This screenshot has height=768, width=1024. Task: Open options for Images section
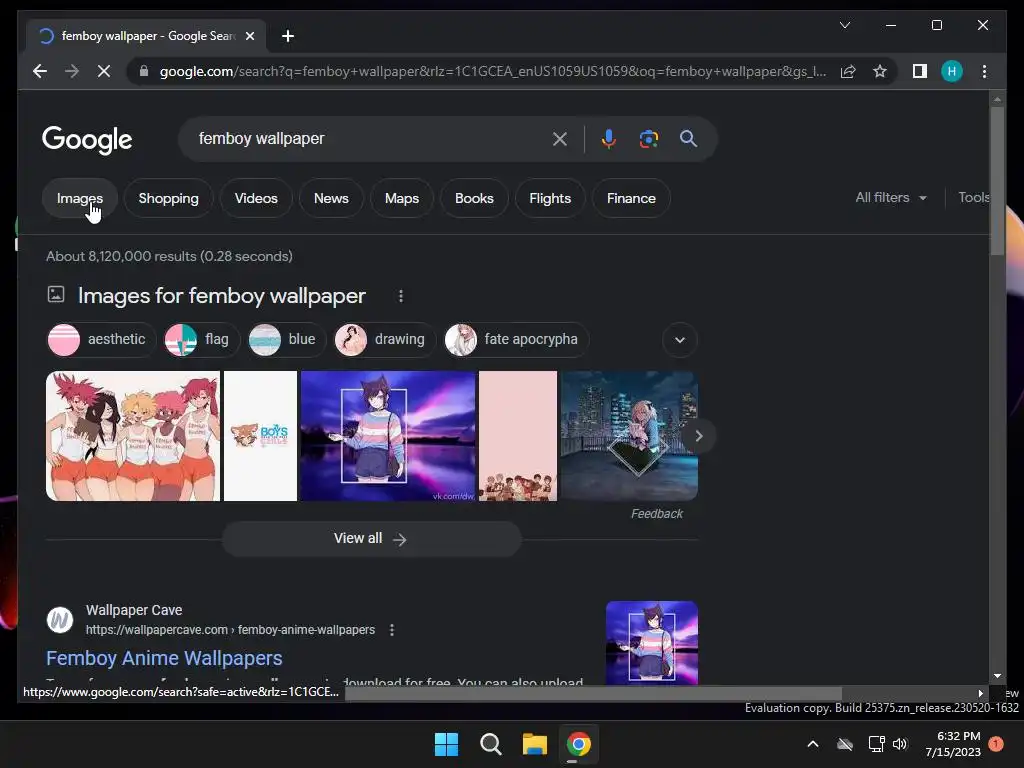coord(401,296)
